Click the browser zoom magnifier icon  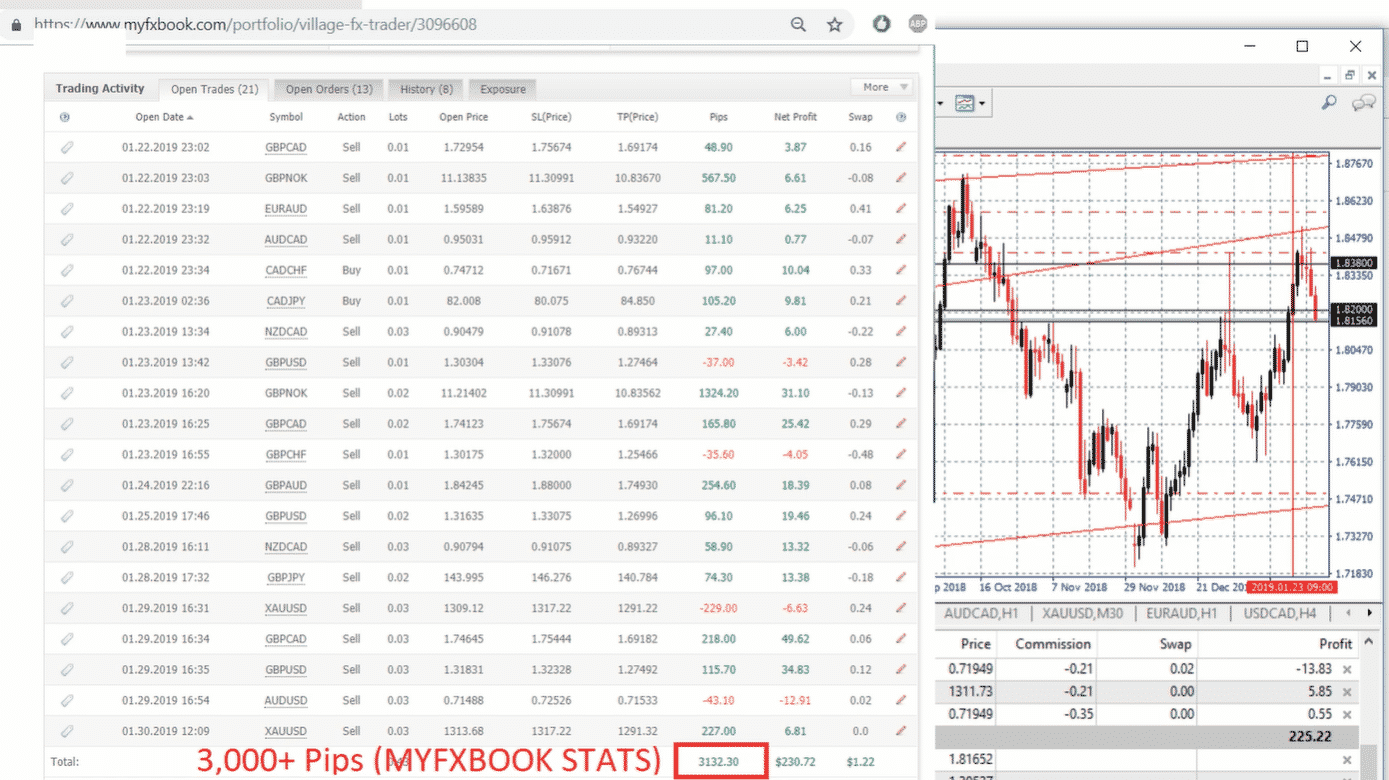(798, 24)
